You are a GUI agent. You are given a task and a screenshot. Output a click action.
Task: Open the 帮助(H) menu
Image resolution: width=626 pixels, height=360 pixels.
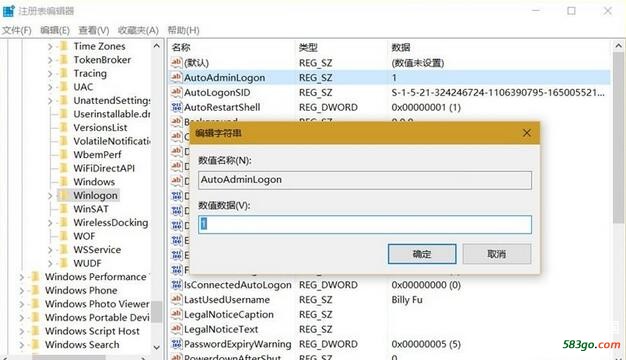[x=183, y=30]
